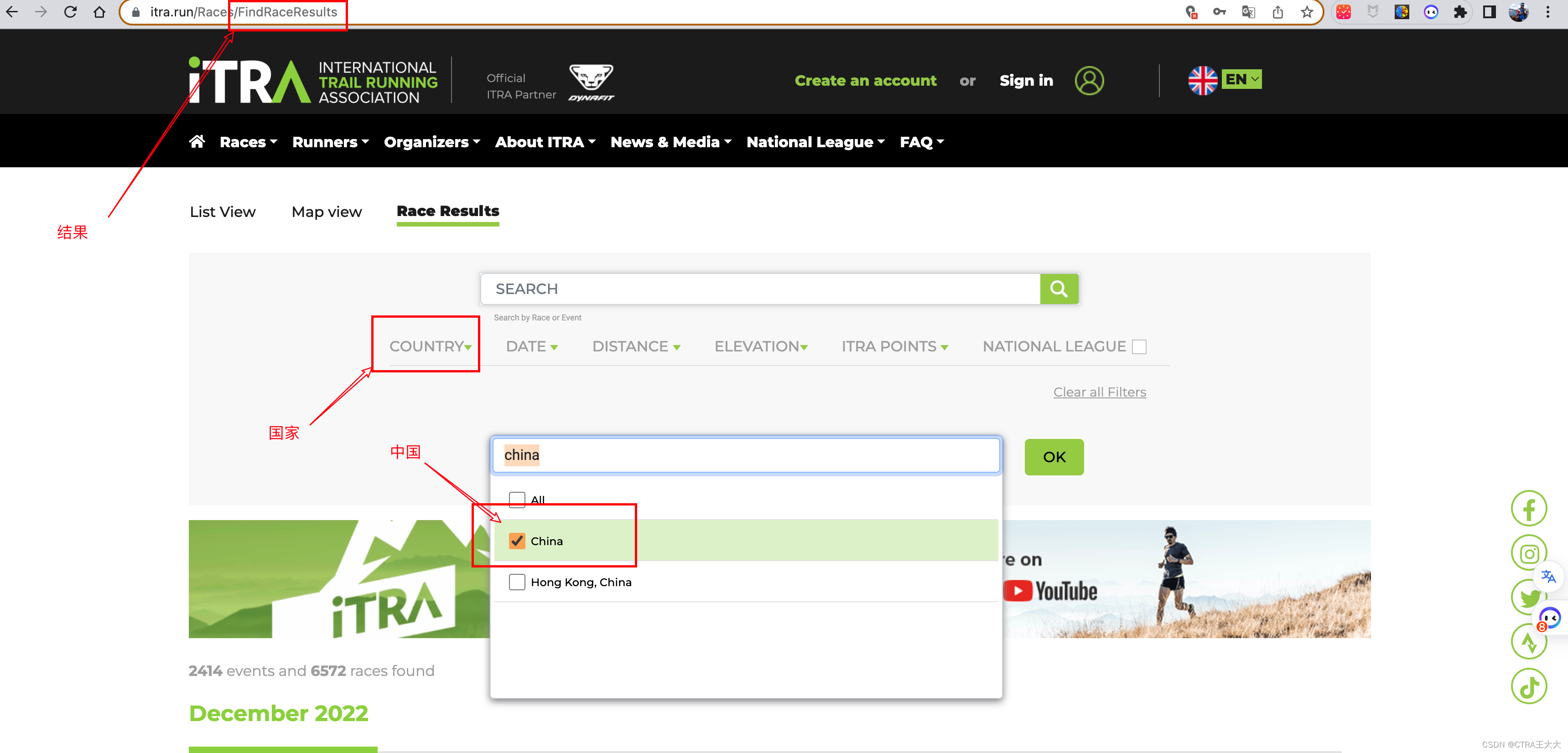The height and width of the screenshot is (753, 1568).
Task: Click the browser address bar URL
Action: coord(244,11)
